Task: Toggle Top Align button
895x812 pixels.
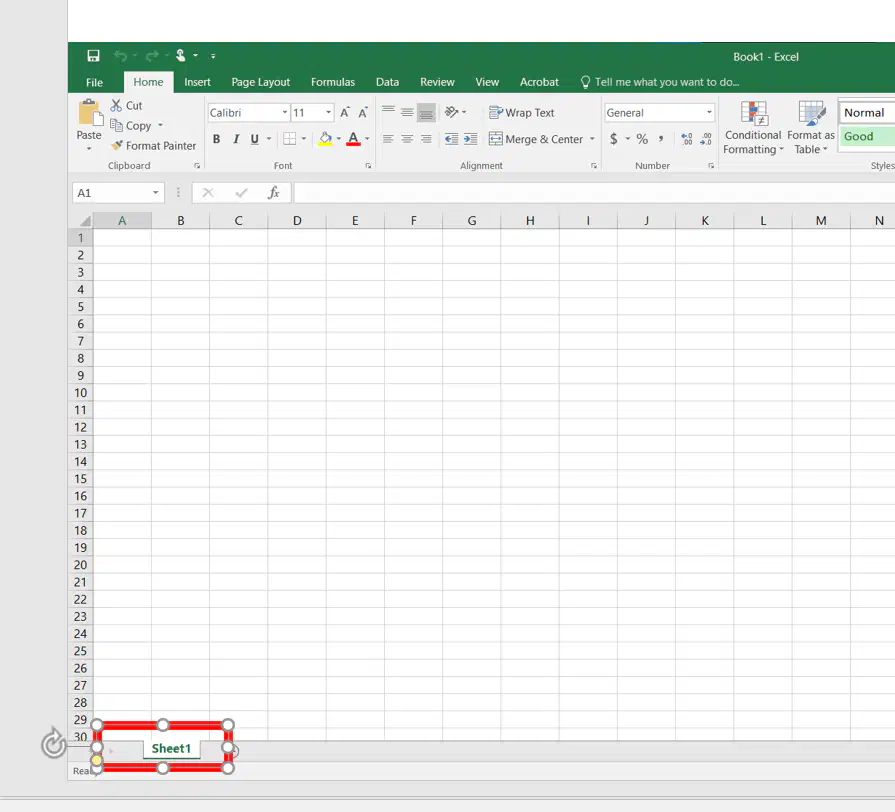Action: [x=388, y=111]
